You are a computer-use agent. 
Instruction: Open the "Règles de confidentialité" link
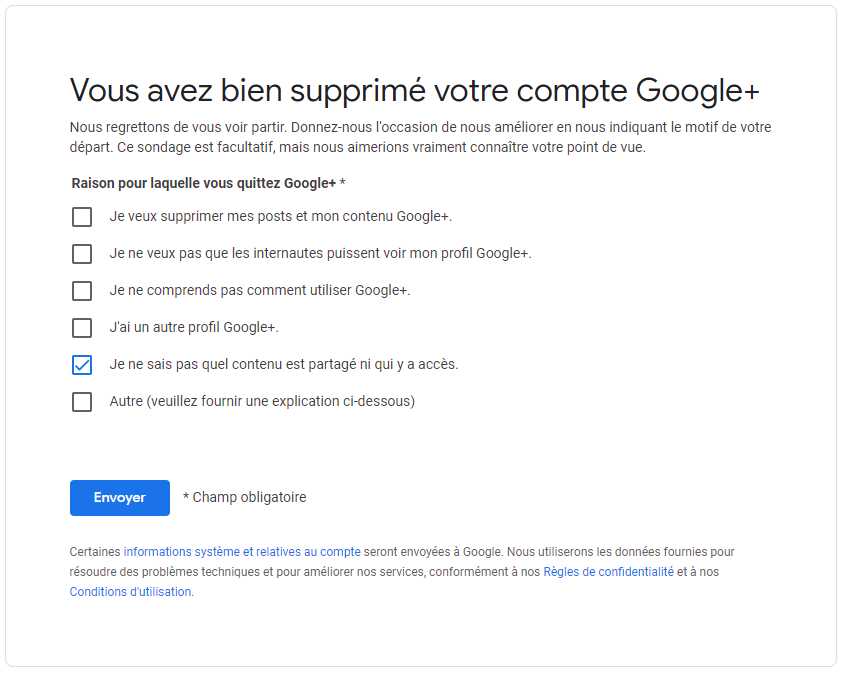pos(608,572)
